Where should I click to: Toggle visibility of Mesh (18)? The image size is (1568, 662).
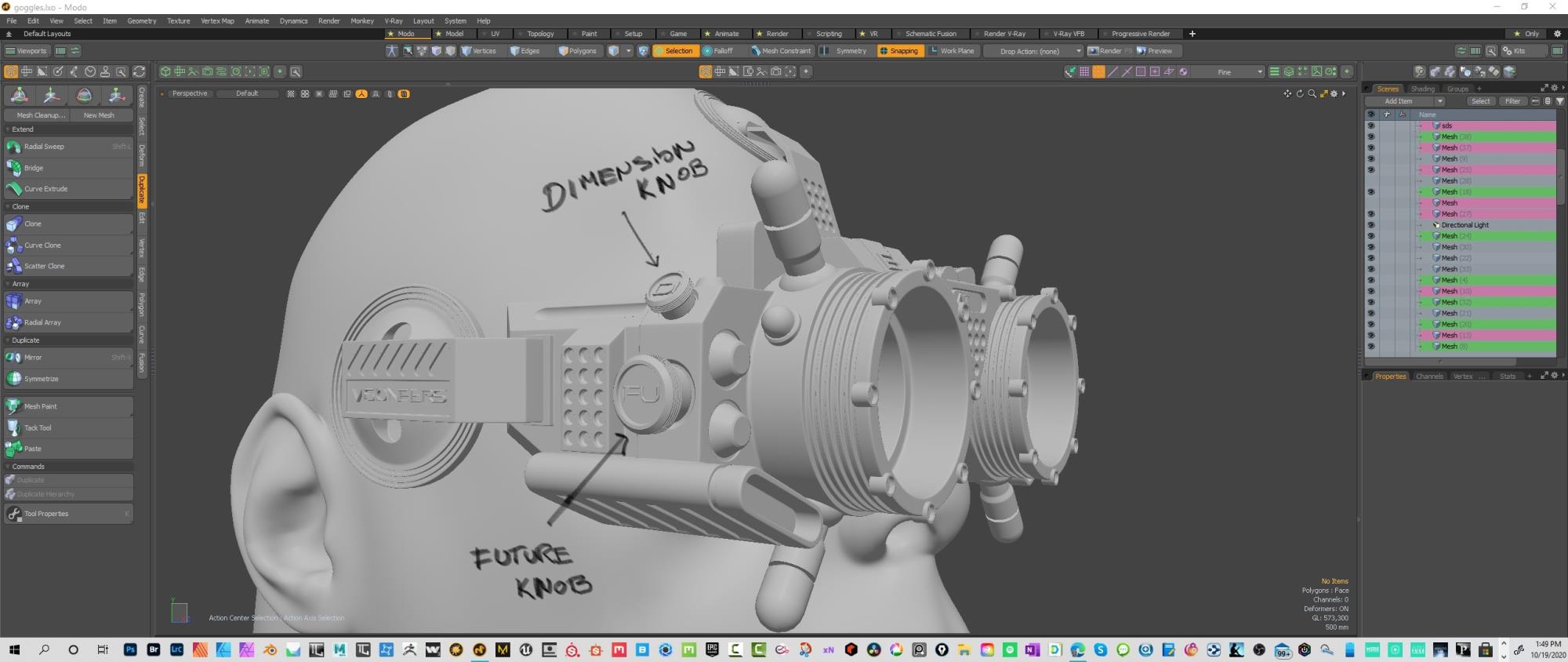pyautogui.click(x=1371, y=192)
